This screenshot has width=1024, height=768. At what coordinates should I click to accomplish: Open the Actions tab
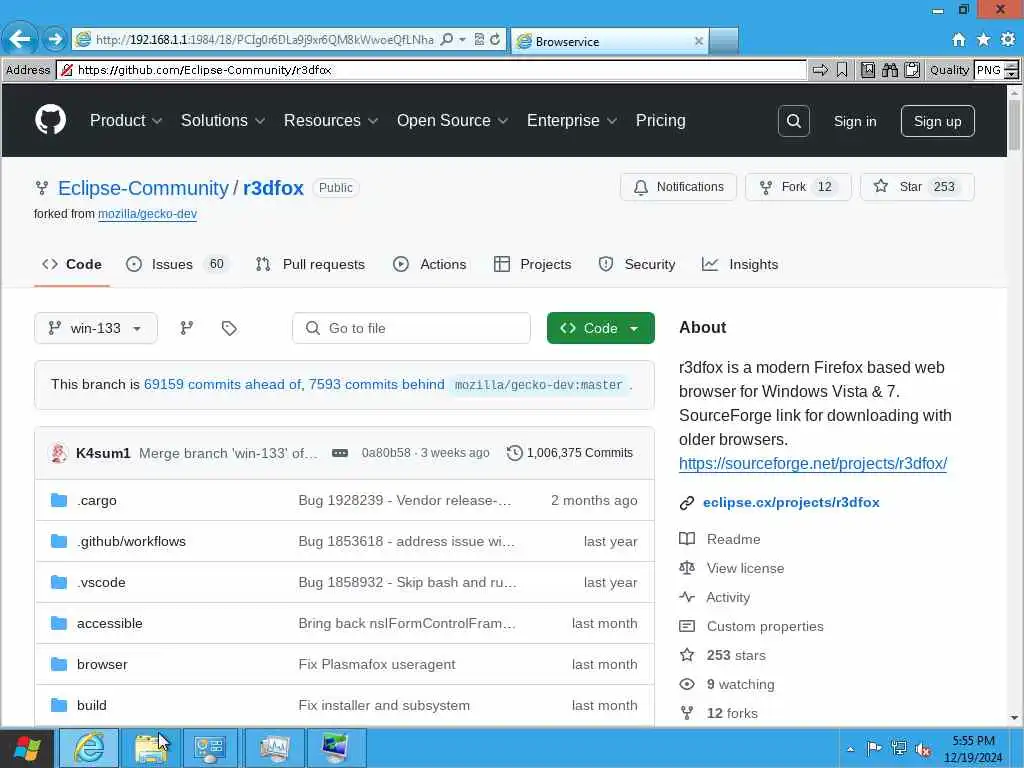430,264
